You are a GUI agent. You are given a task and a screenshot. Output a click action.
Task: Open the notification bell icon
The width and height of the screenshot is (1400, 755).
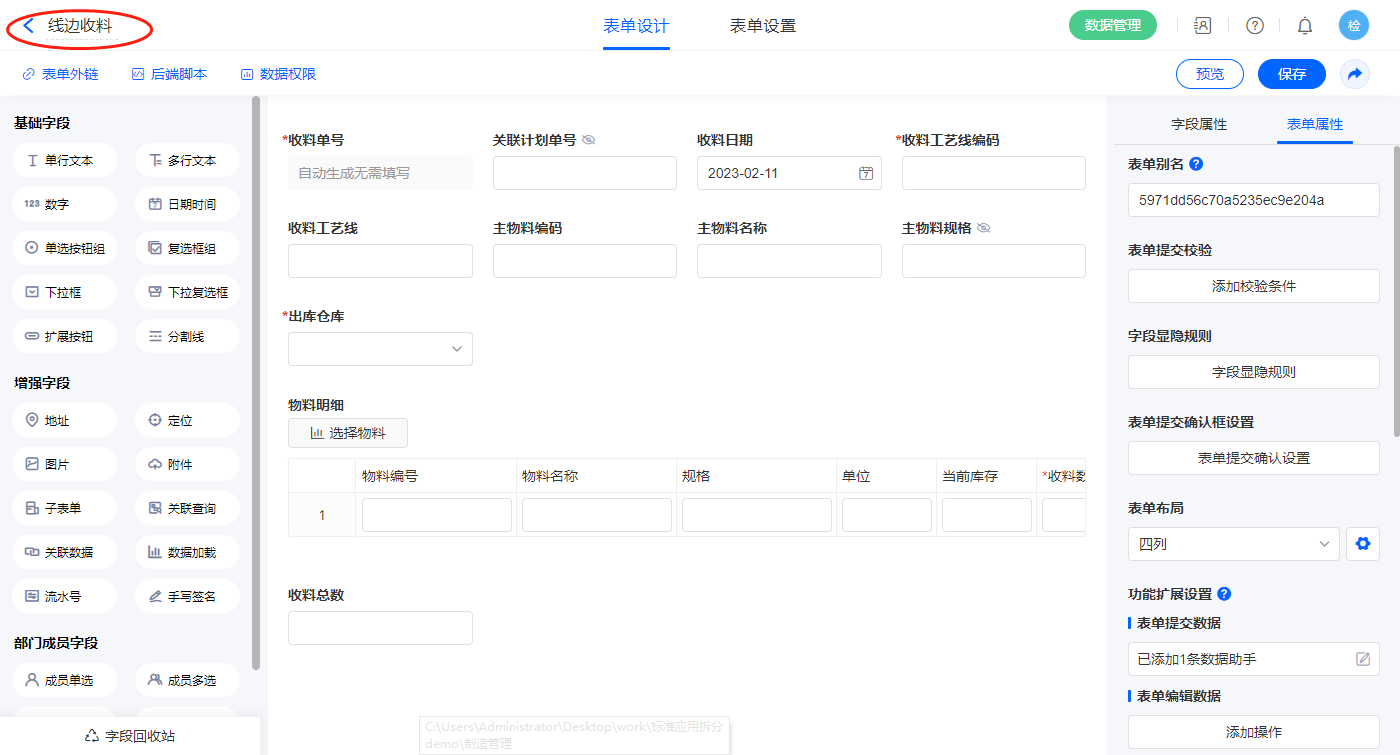1305,26
